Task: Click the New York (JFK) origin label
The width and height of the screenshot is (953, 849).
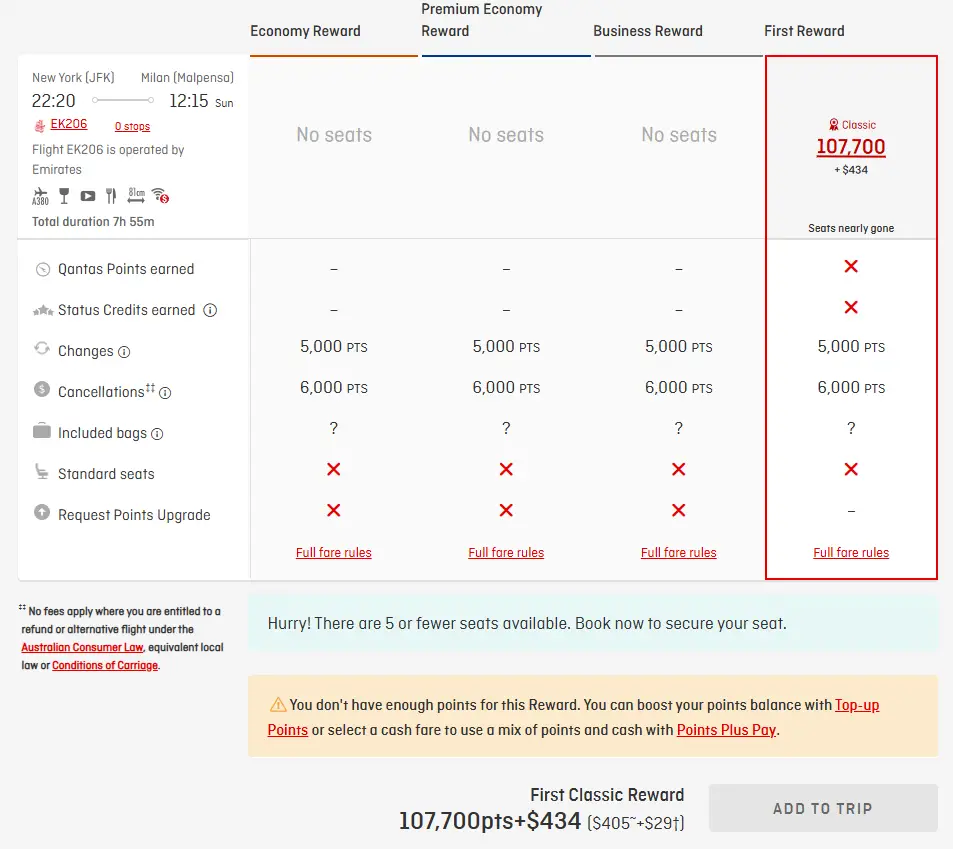Action: [x=73, y=78]
